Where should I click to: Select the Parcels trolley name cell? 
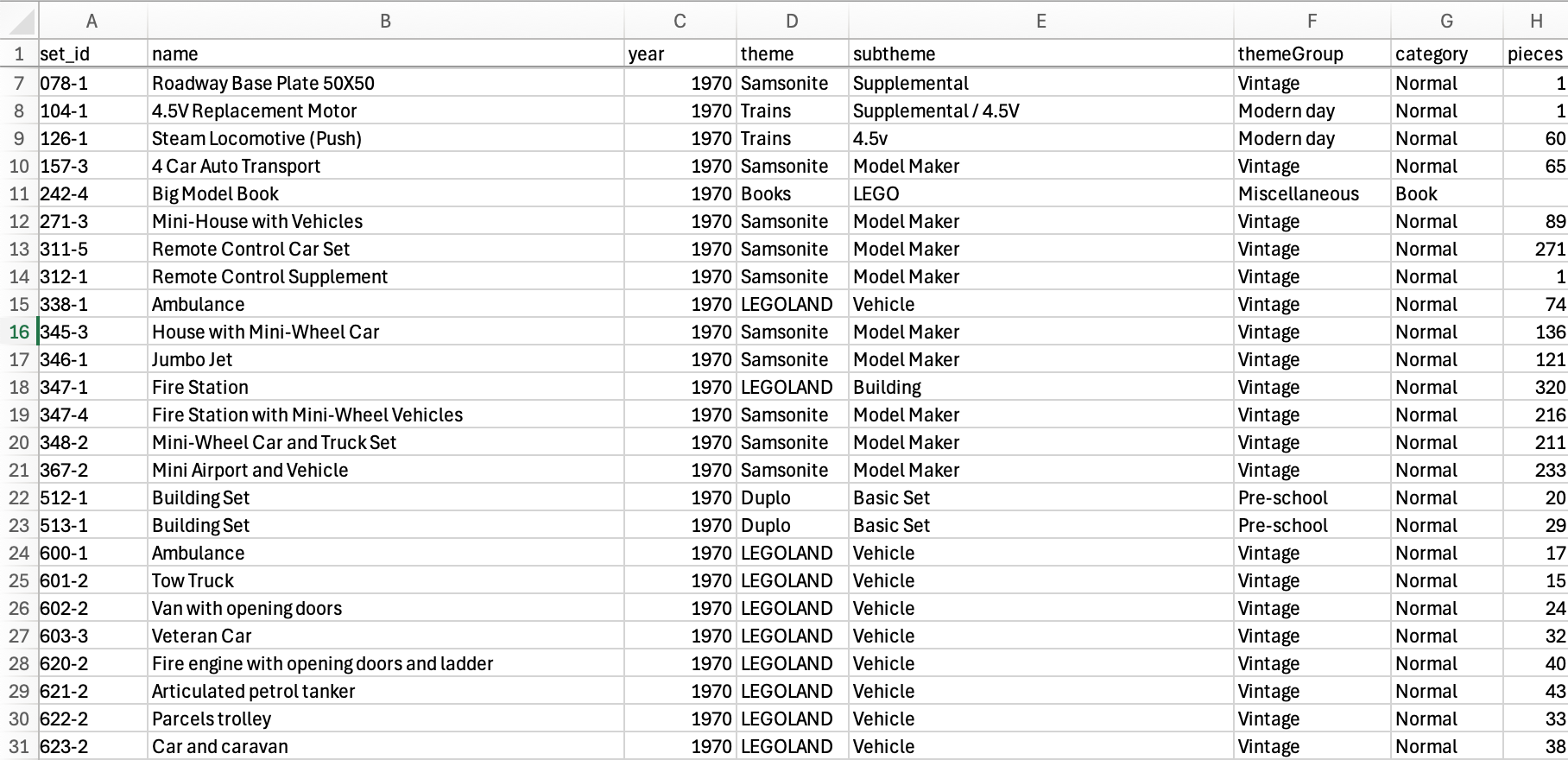(x=386, y=719)
